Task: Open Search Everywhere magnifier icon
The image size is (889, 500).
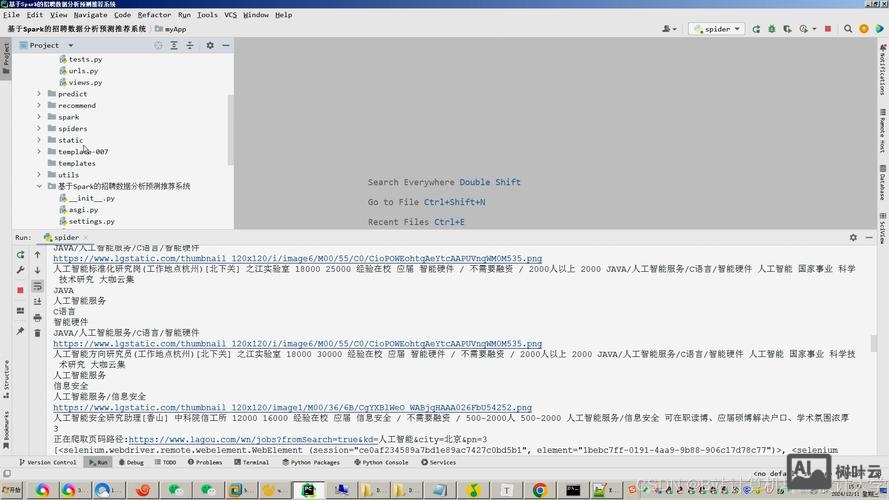Action: [848, 29]
